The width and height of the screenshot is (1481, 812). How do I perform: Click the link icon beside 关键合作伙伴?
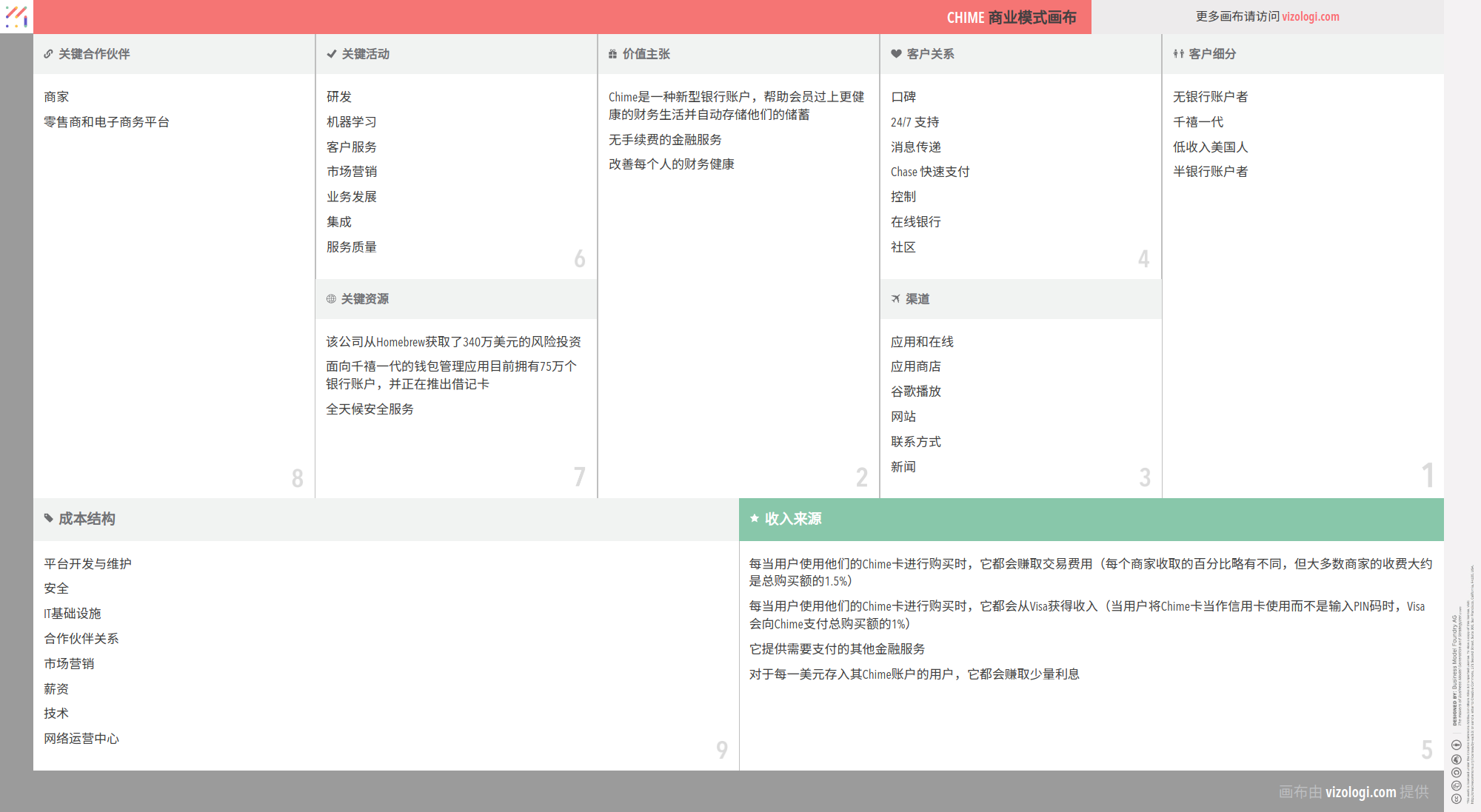(x=48, y=54)
